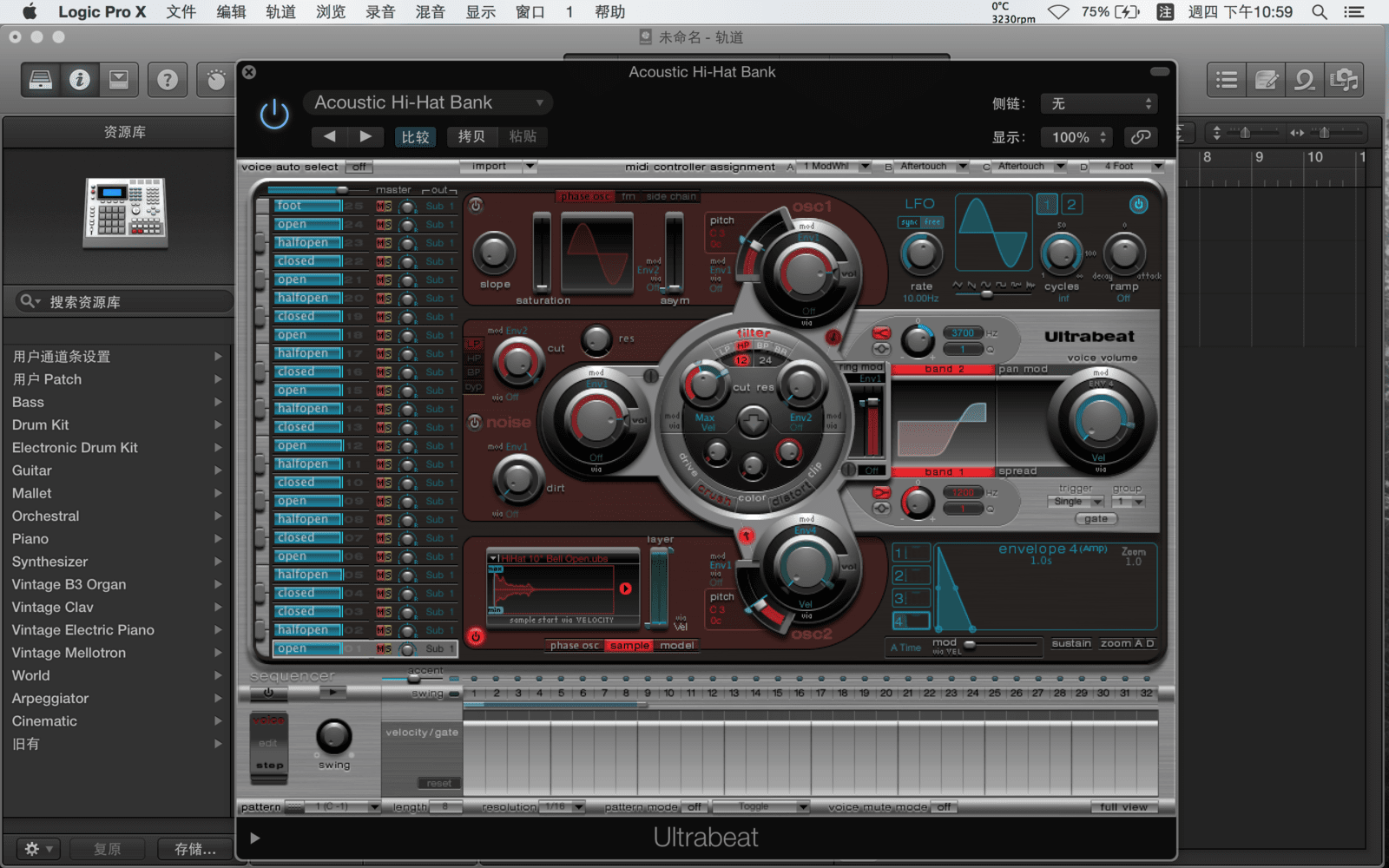Click the full view button
Image resolution: width=1389 pixels, height=868 pixels.
click(x=1123, y=807)
